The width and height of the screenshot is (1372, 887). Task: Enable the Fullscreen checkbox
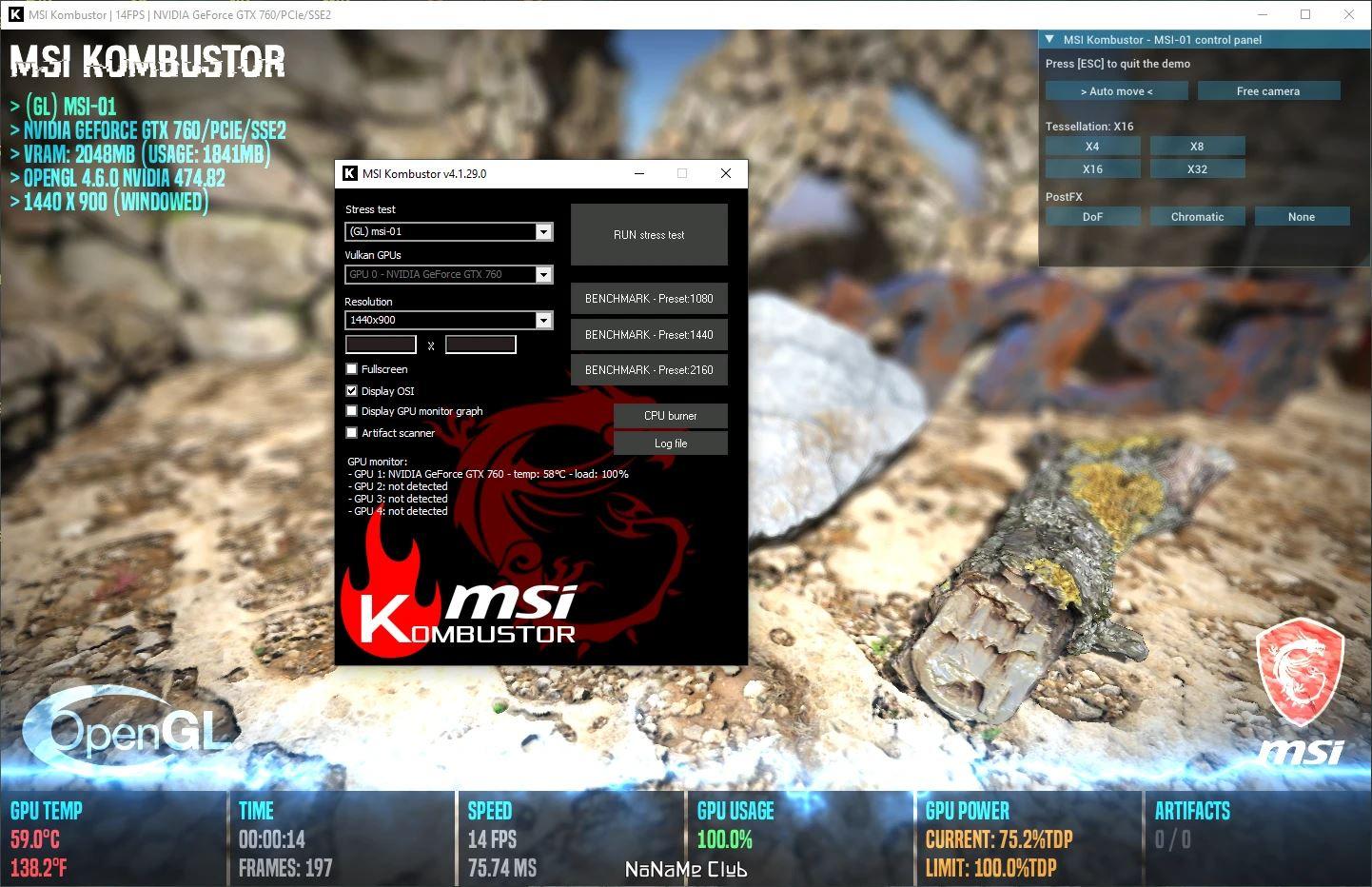tap(352, 369)
